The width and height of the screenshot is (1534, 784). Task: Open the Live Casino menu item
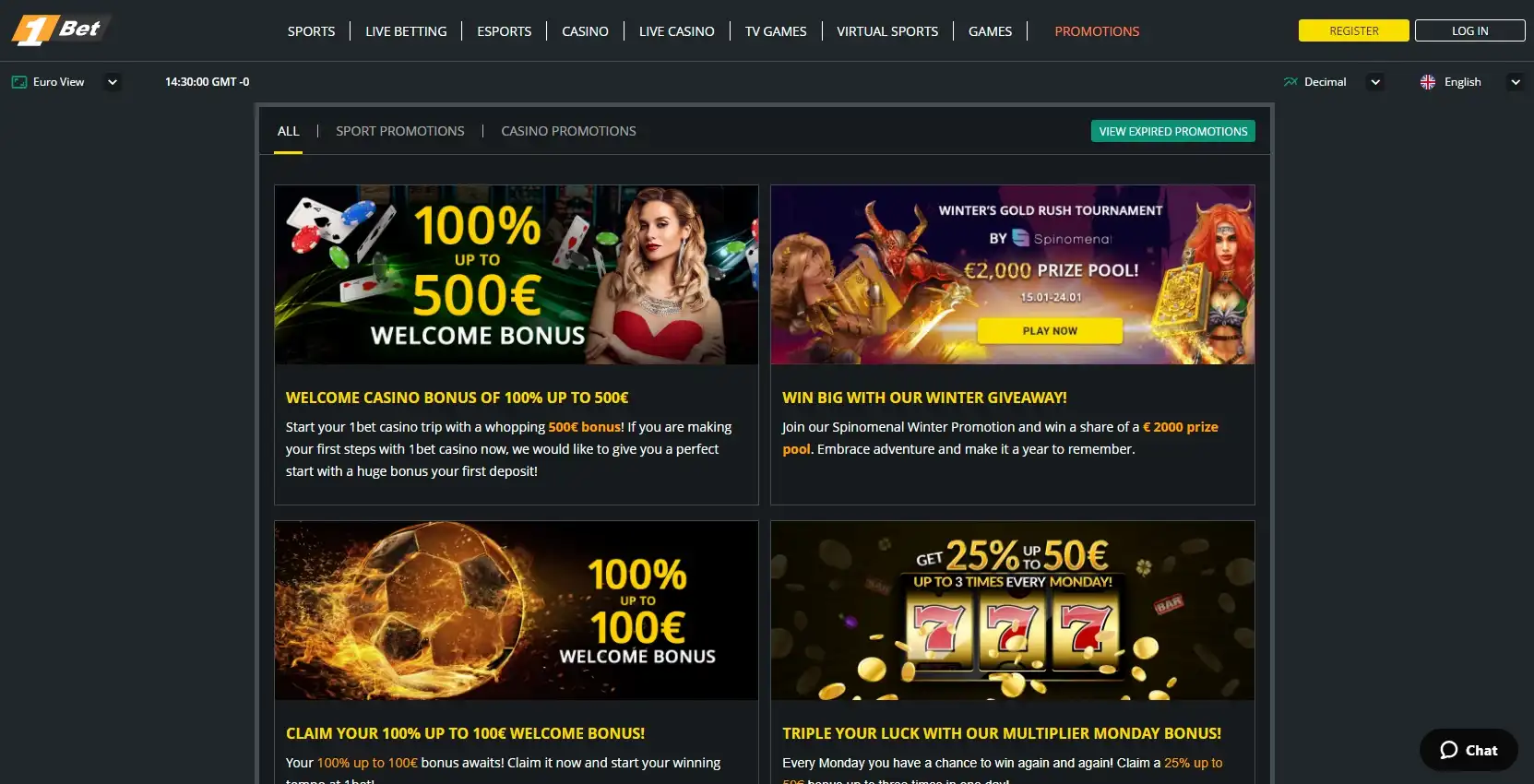tap(676, 31)
